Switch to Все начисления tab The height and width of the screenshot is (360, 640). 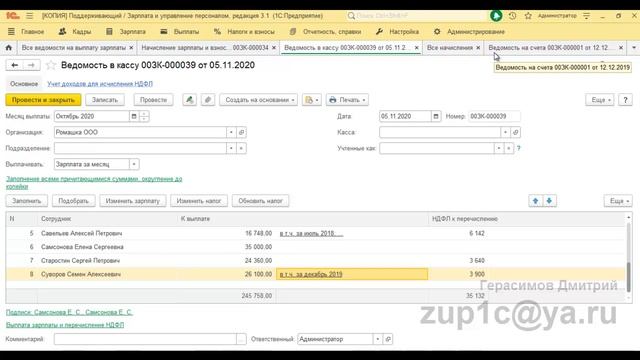(x=450, y=48)
